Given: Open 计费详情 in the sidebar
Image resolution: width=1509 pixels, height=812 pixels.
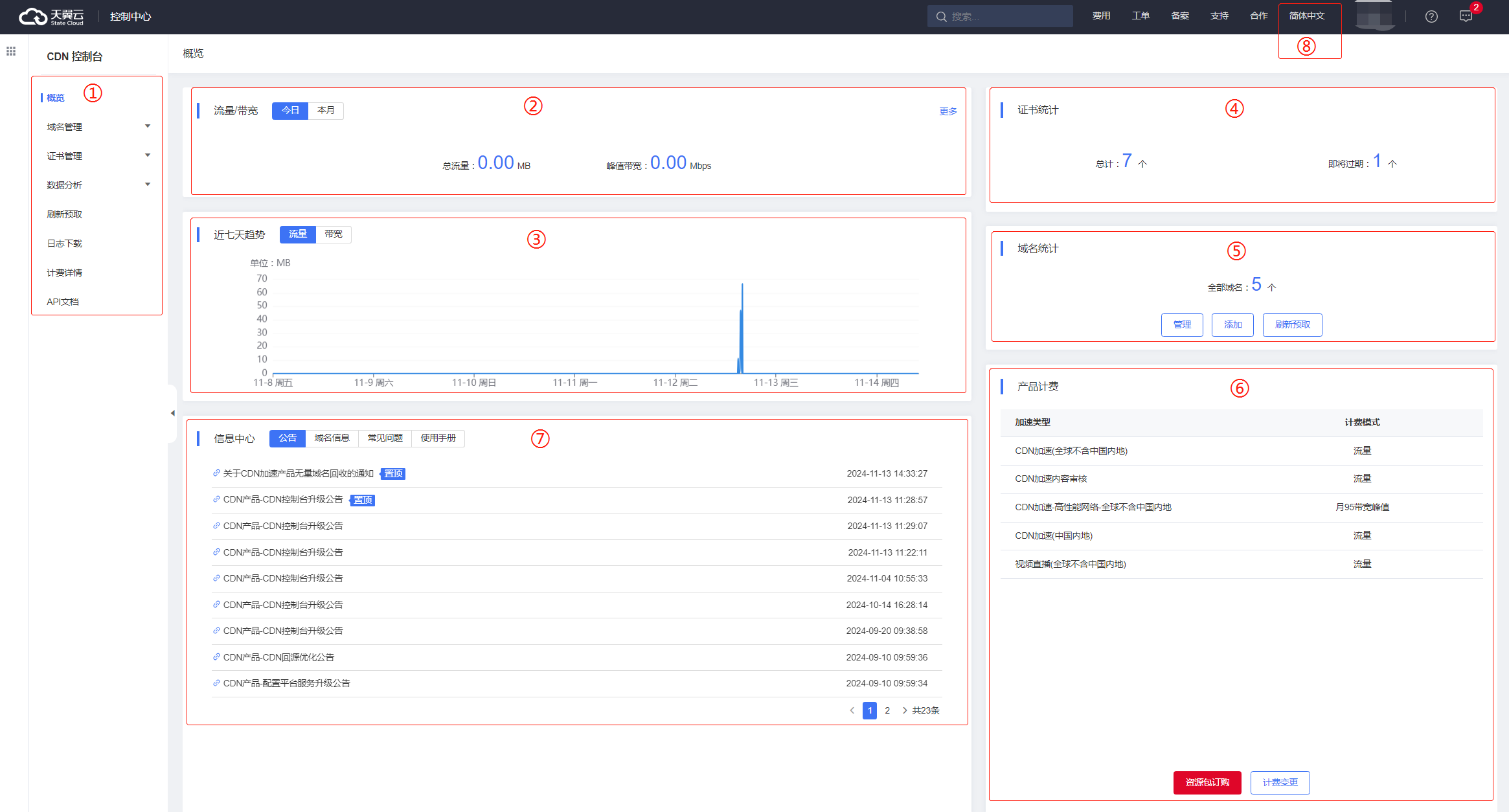Looking at the screenshot, I should (x=64, y=273).
